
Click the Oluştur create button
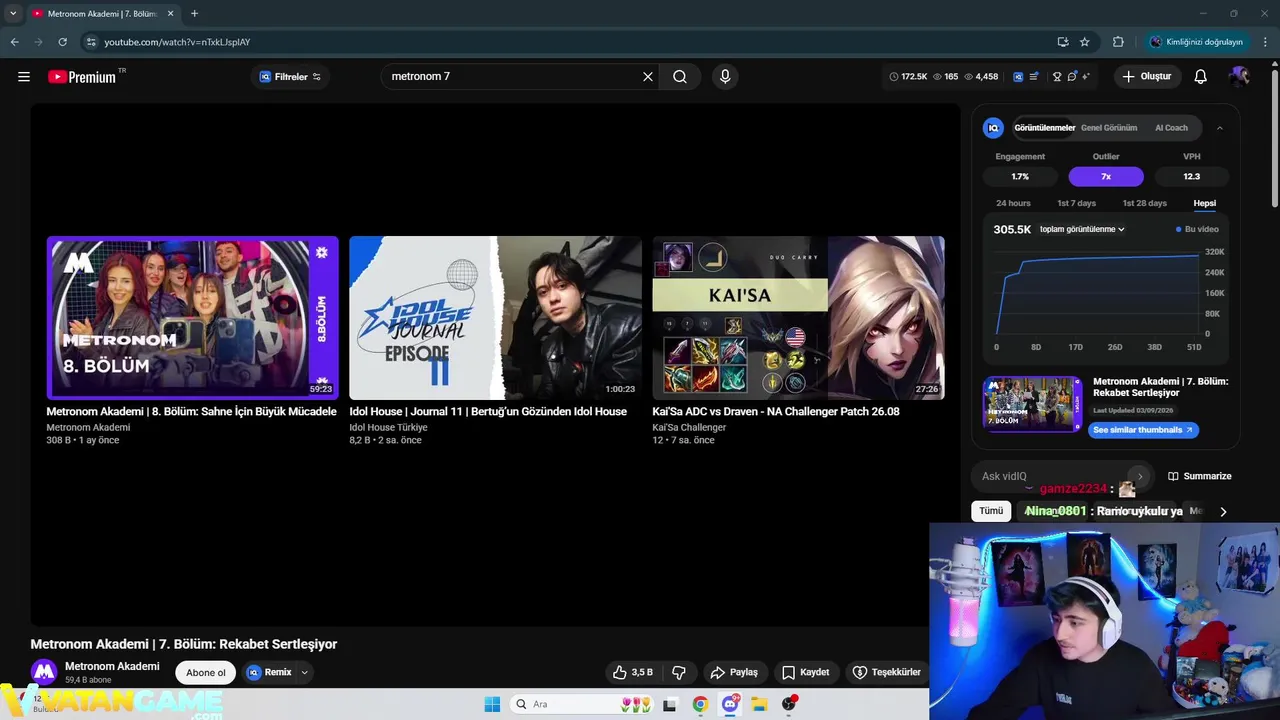click(1147, 77)
